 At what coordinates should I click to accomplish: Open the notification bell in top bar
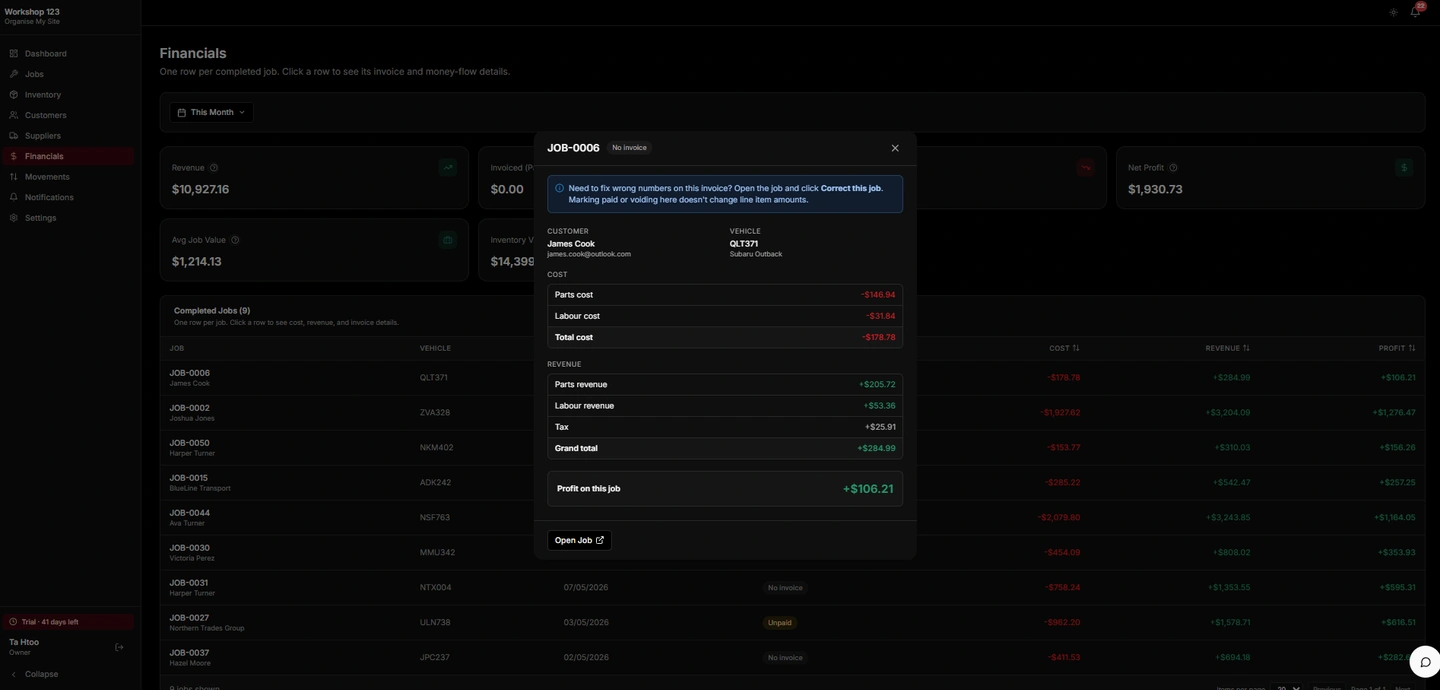1415,12
